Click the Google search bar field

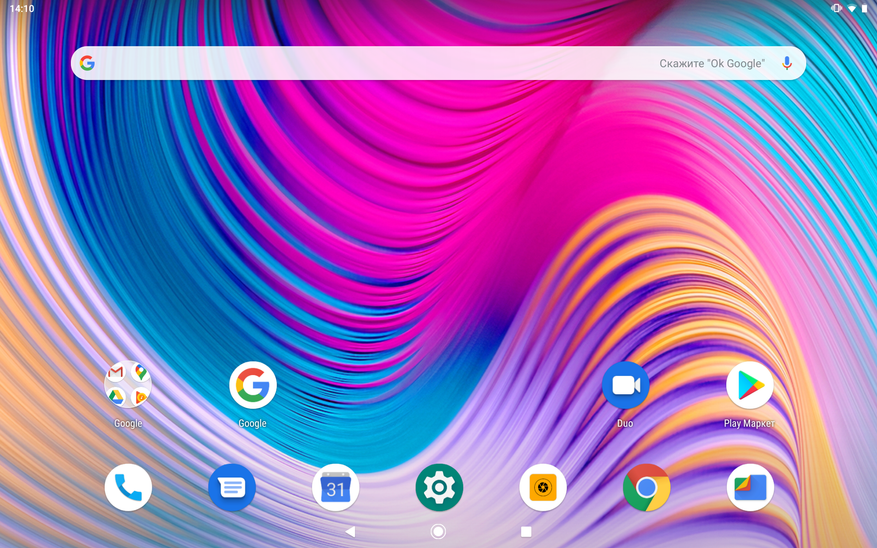438,63
